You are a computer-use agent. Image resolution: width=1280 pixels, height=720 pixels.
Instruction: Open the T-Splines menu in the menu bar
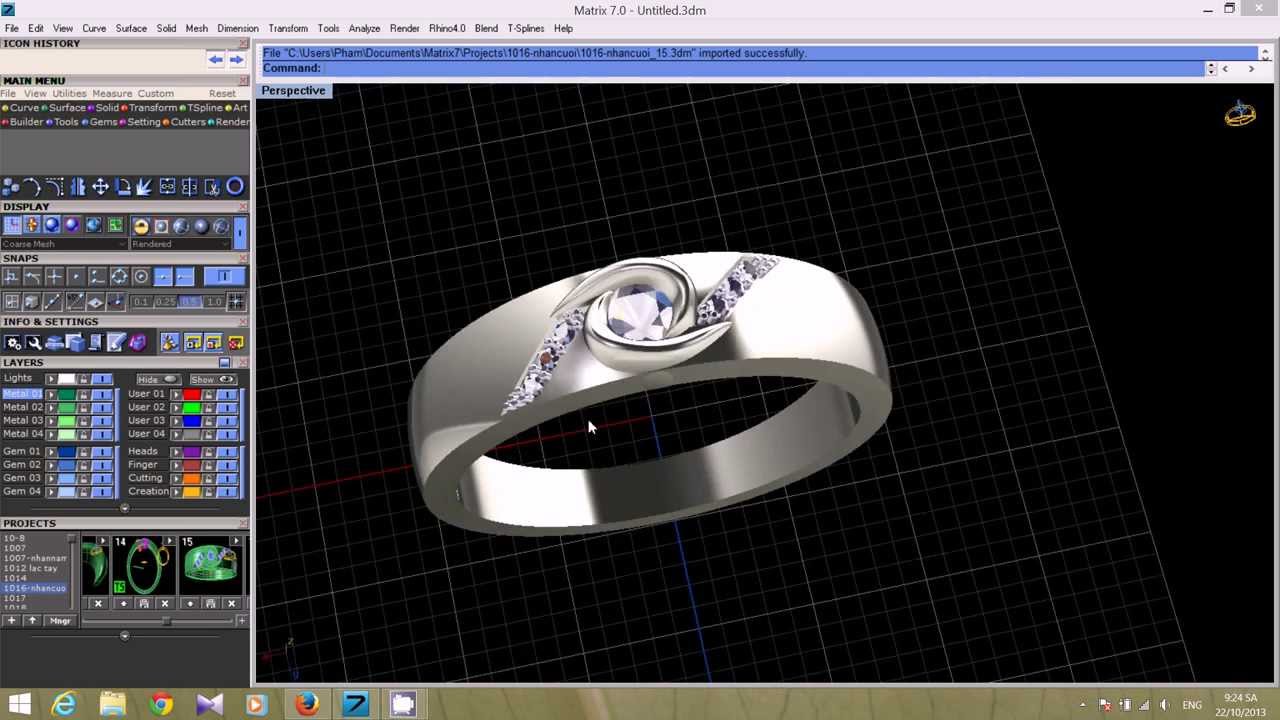click(x=526, y=28)
